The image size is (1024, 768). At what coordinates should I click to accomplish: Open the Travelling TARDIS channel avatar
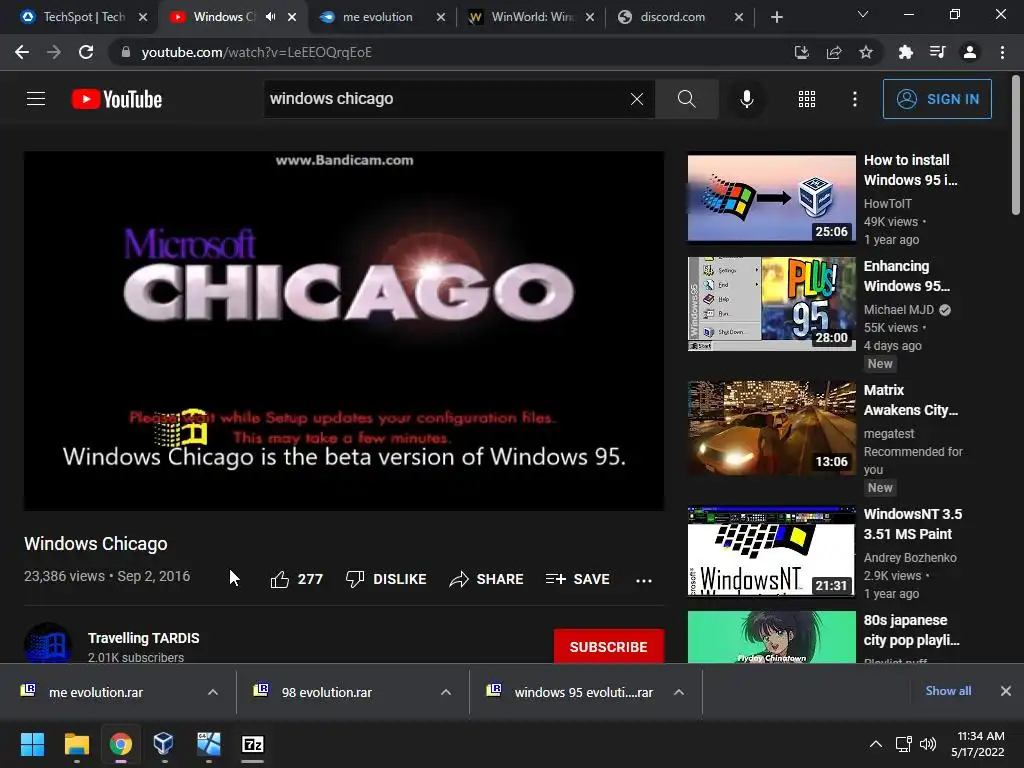tap(47, 644)
